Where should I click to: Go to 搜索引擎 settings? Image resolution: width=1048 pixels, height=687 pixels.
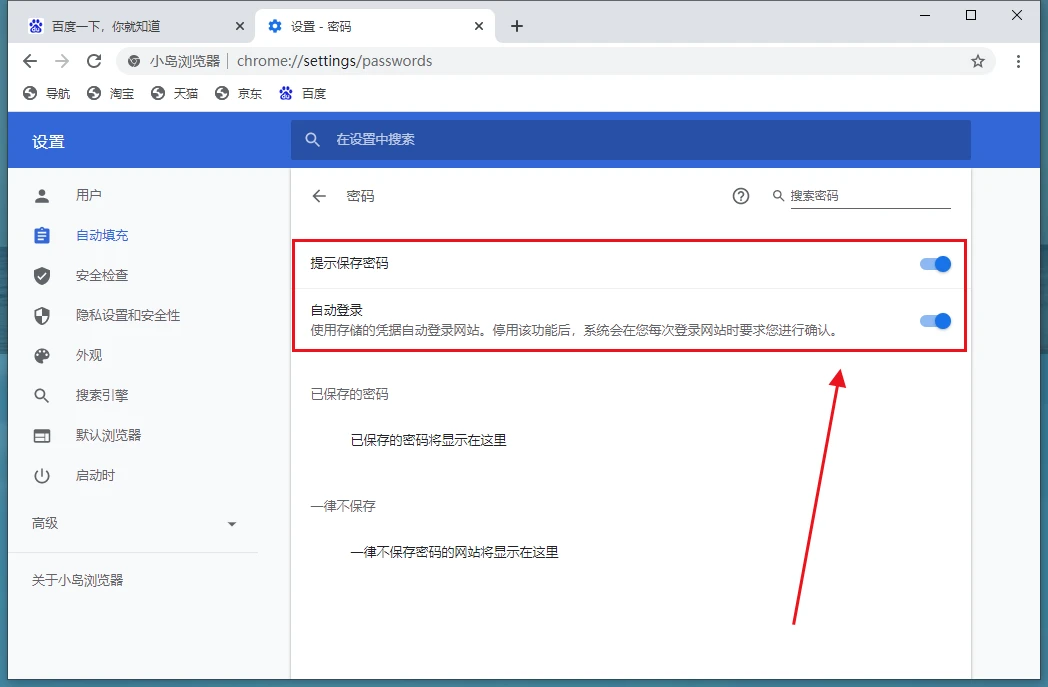[x=102, y=395]
